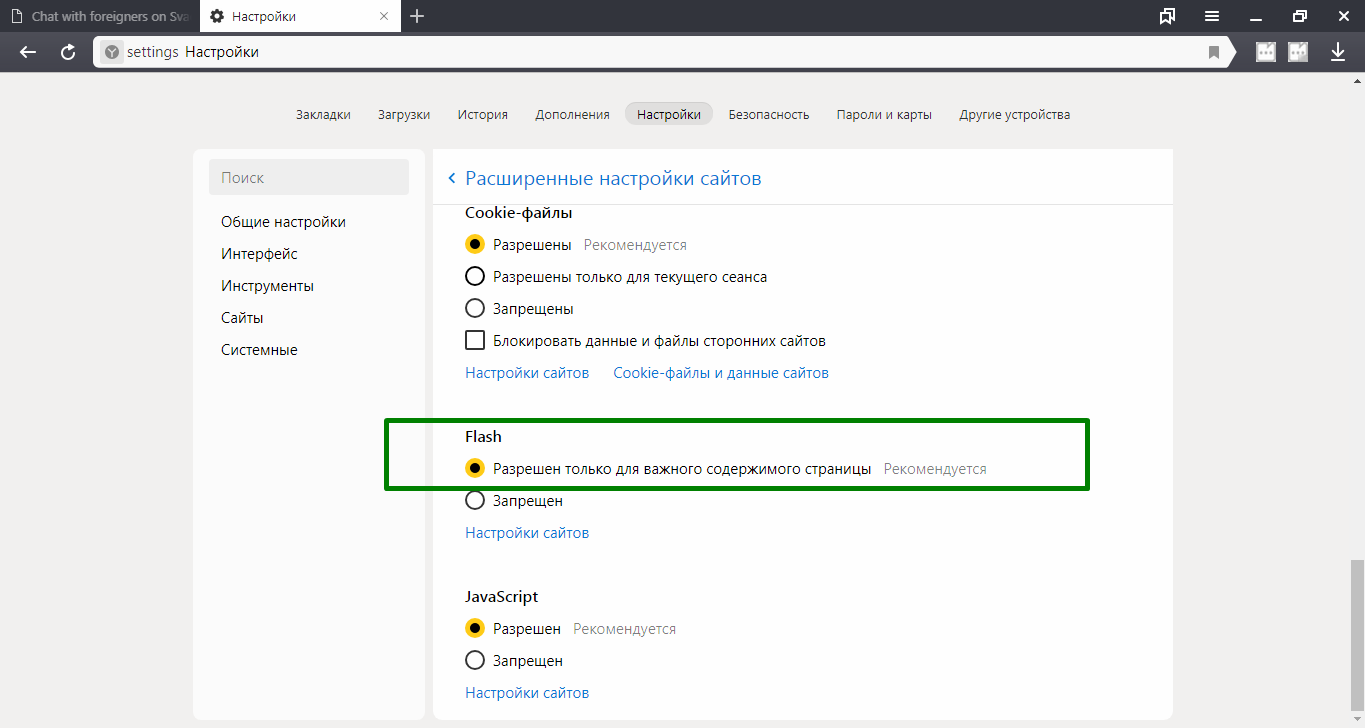
Task: Go back with the arrow button
Action: (28, 52)
